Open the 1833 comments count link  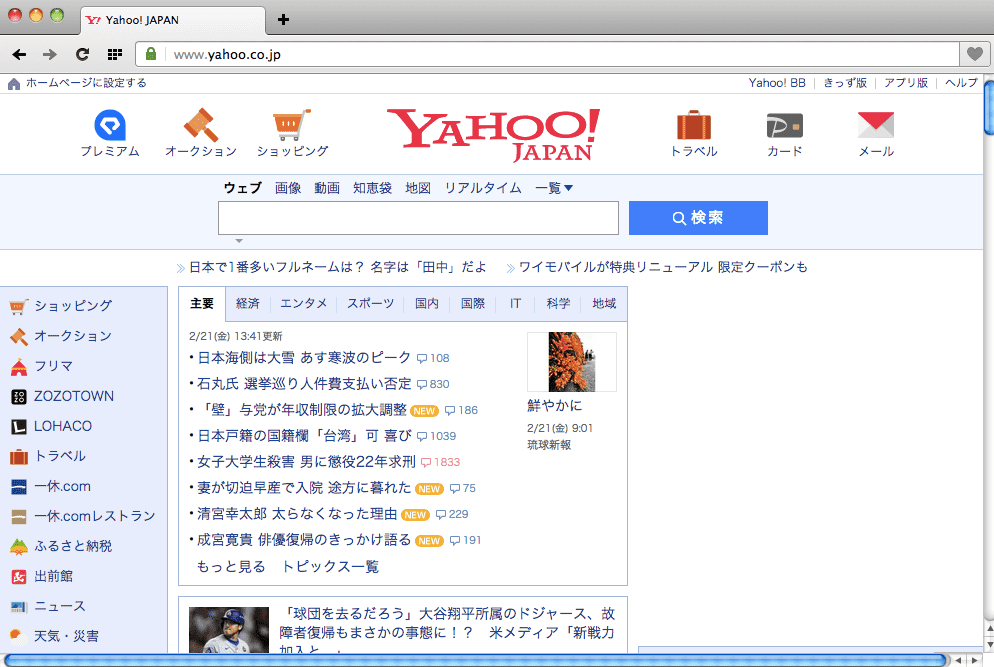point(441,462)
